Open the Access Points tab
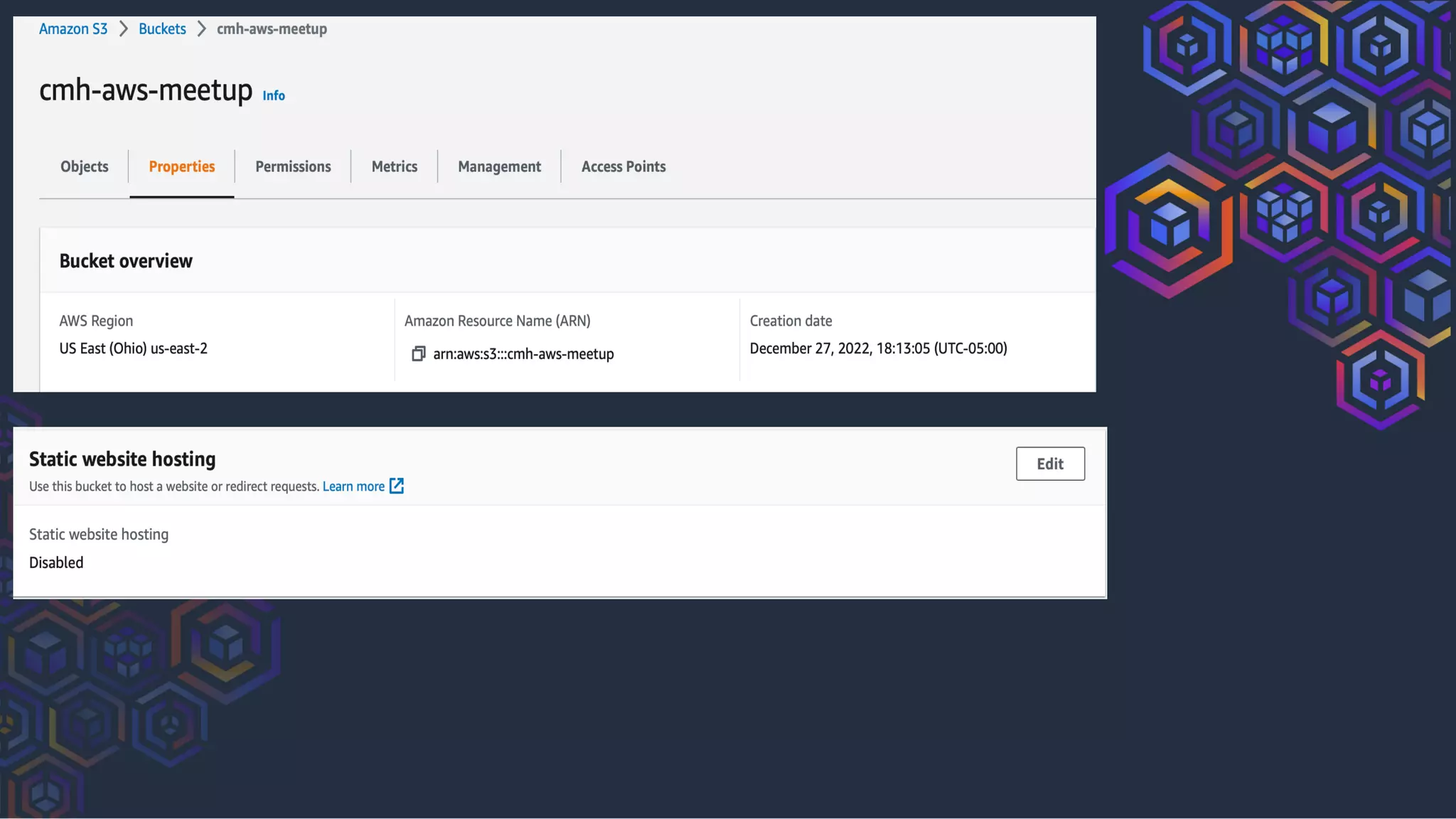The image size is (1456, 819). 623,166
